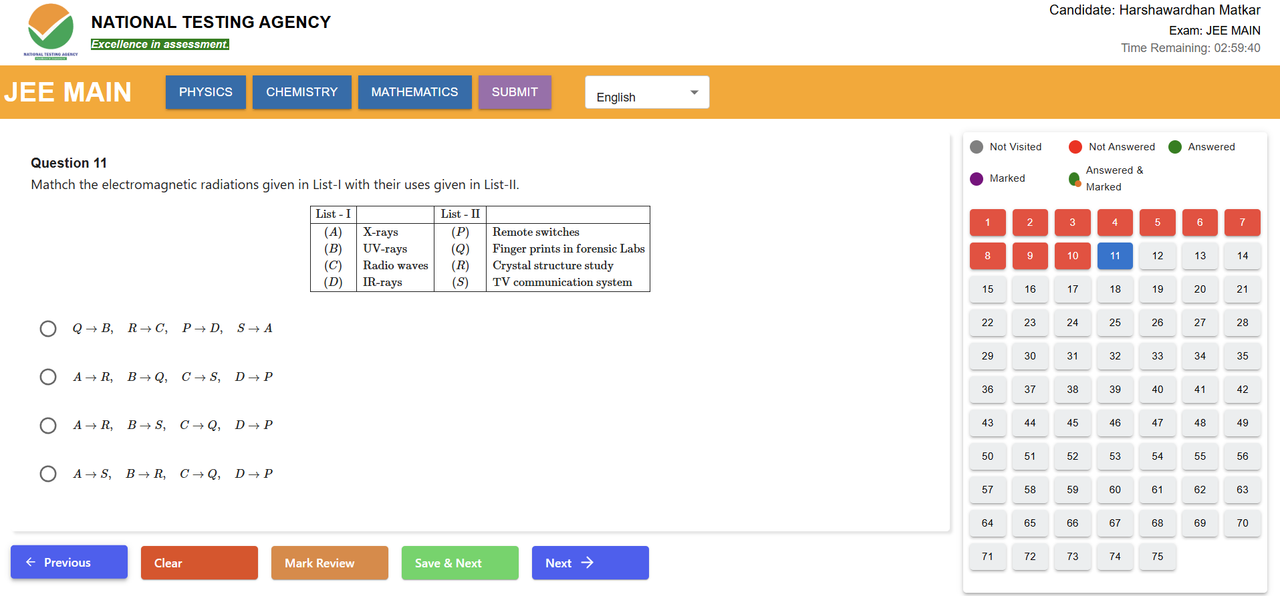Navigate to question 7 in palette

click(x=1243, y=222)
